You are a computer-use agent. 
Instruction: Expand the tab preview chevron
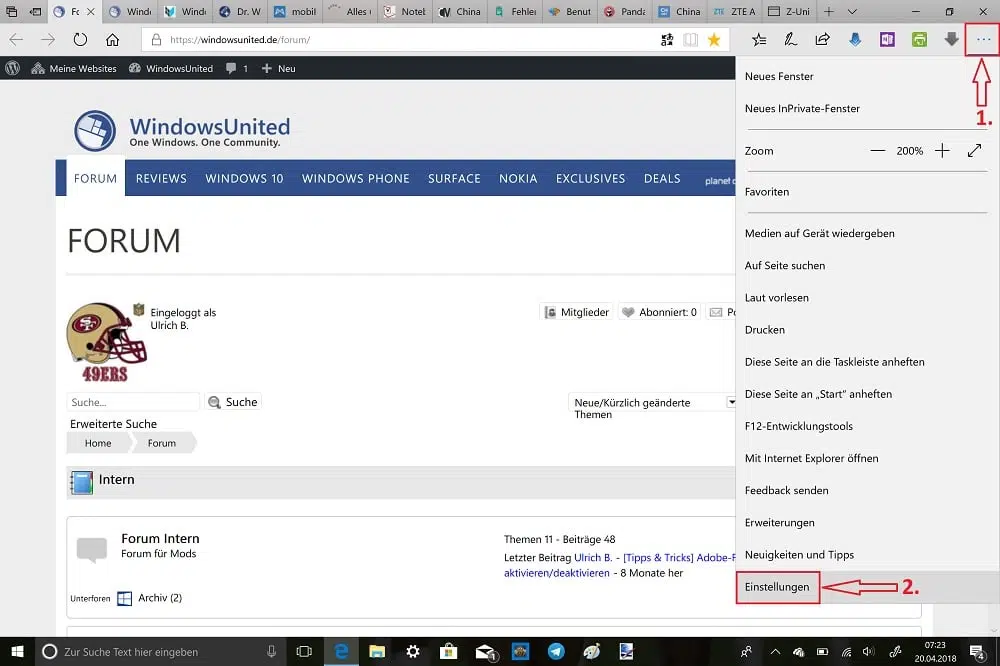(x=852, y=11)
